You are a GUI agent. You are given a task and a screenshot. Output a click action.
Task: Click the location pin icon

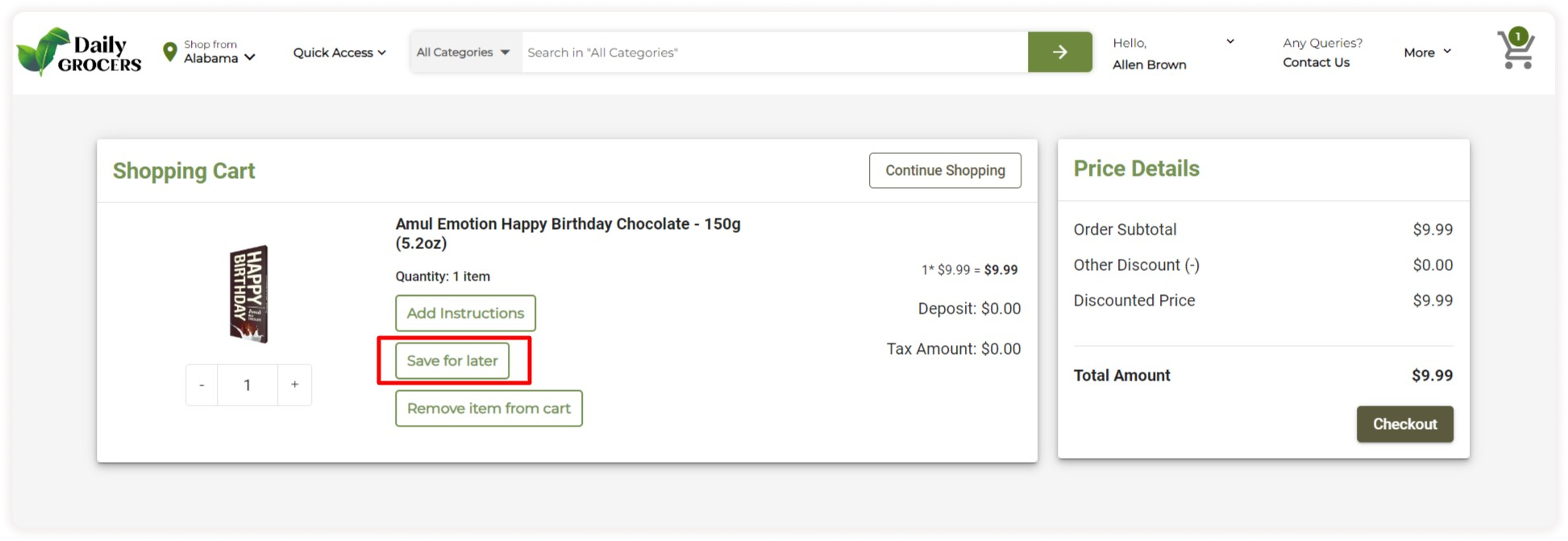click(x=169, y=52)
